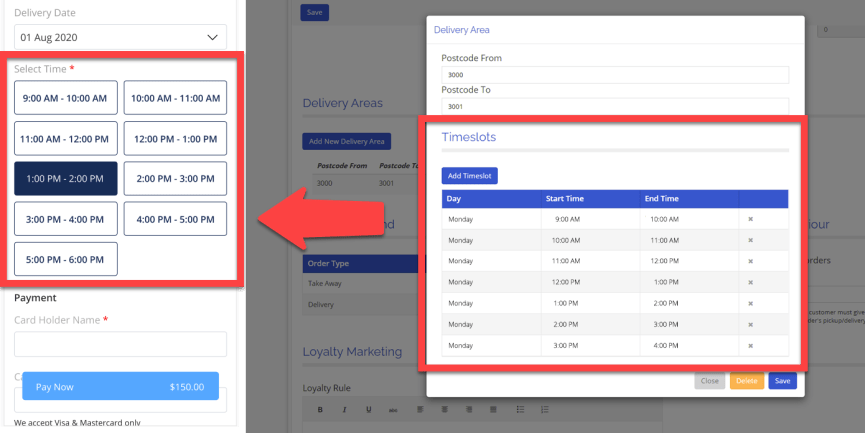Click the Card Holder Name field
This screenshot has width=865, height=433.
(x=120, y=344)
